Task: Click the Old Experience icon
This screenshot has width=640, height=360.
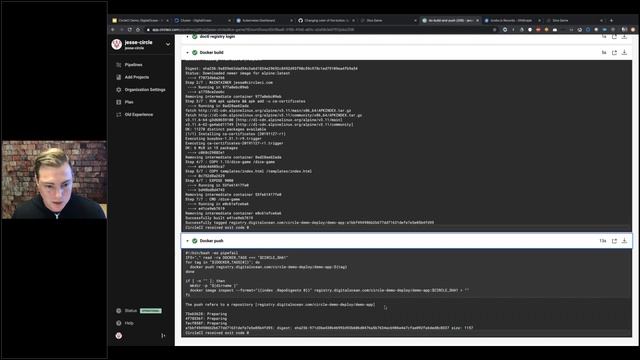Action: click(118, 115)
